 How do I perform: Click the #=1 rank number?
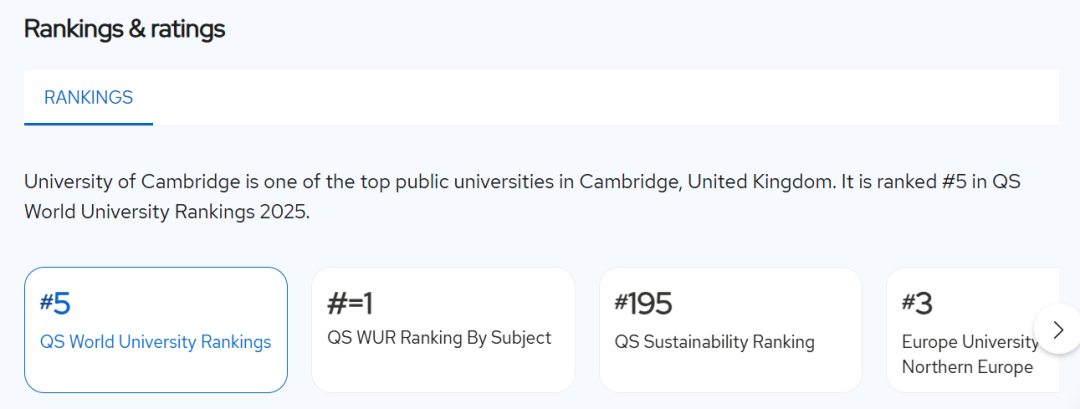[350, 304]
